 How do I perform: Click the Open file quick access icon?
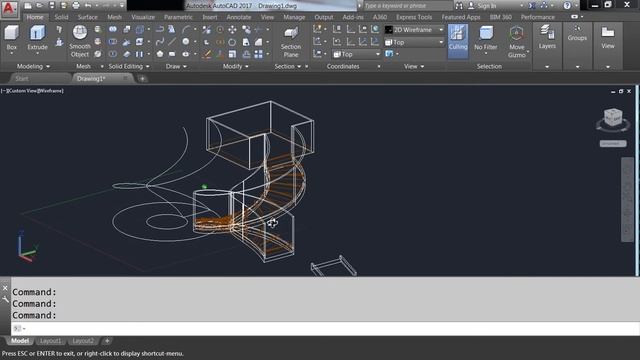coord(40,6)
